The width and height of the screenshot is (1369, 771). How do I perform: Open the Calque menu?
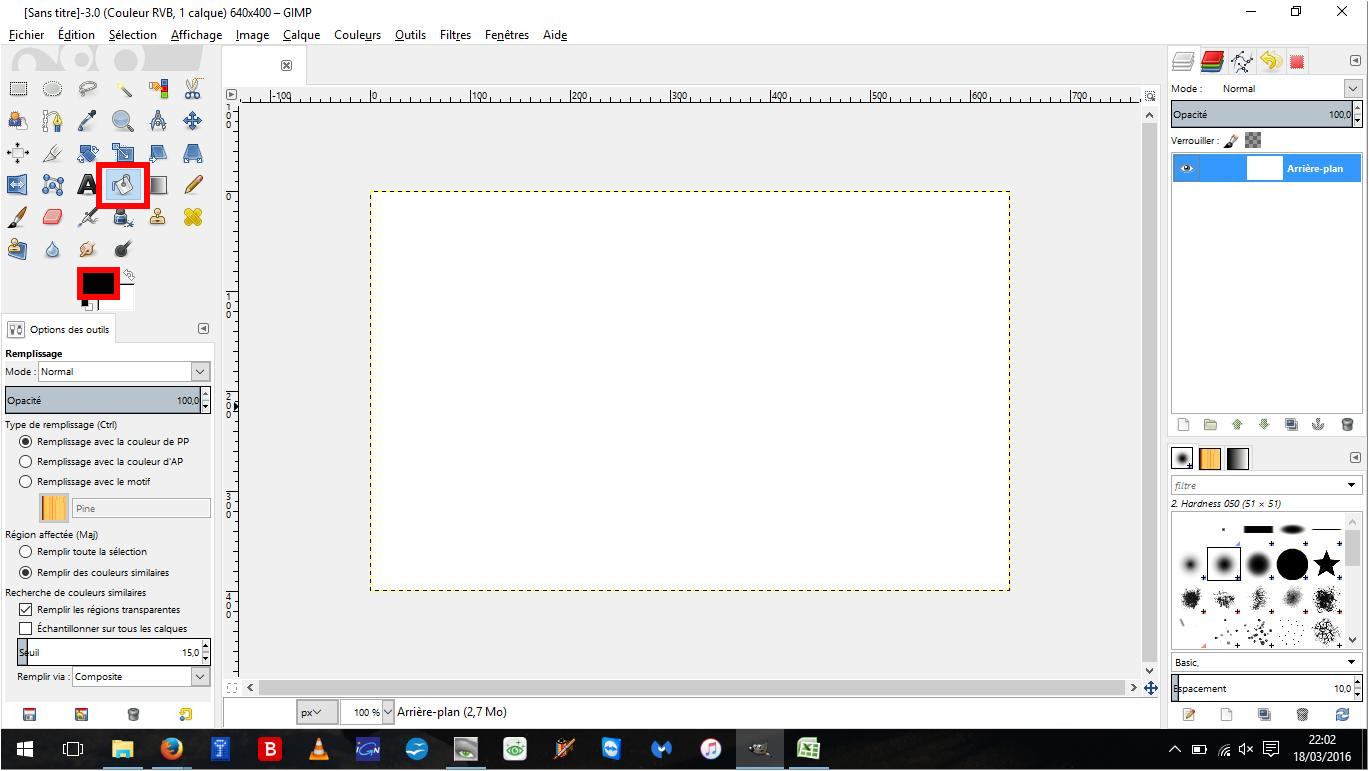point(301,35)
